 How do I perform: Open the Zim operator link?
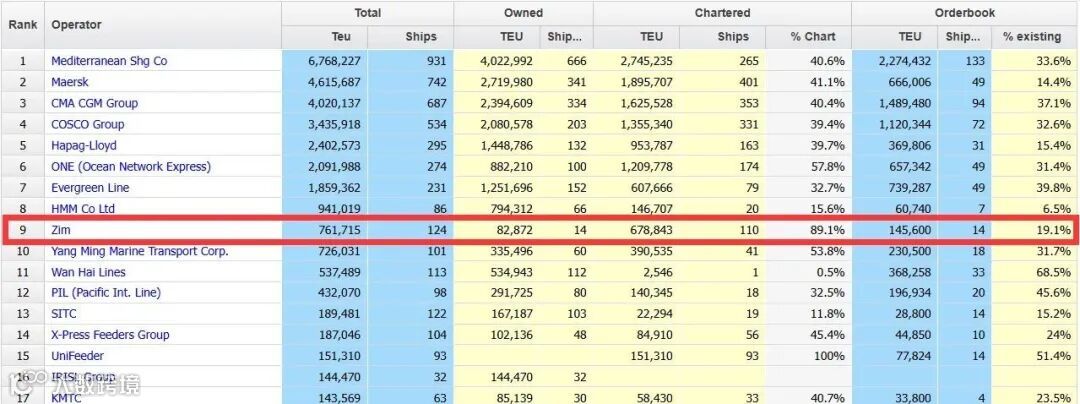click(61, 231)
